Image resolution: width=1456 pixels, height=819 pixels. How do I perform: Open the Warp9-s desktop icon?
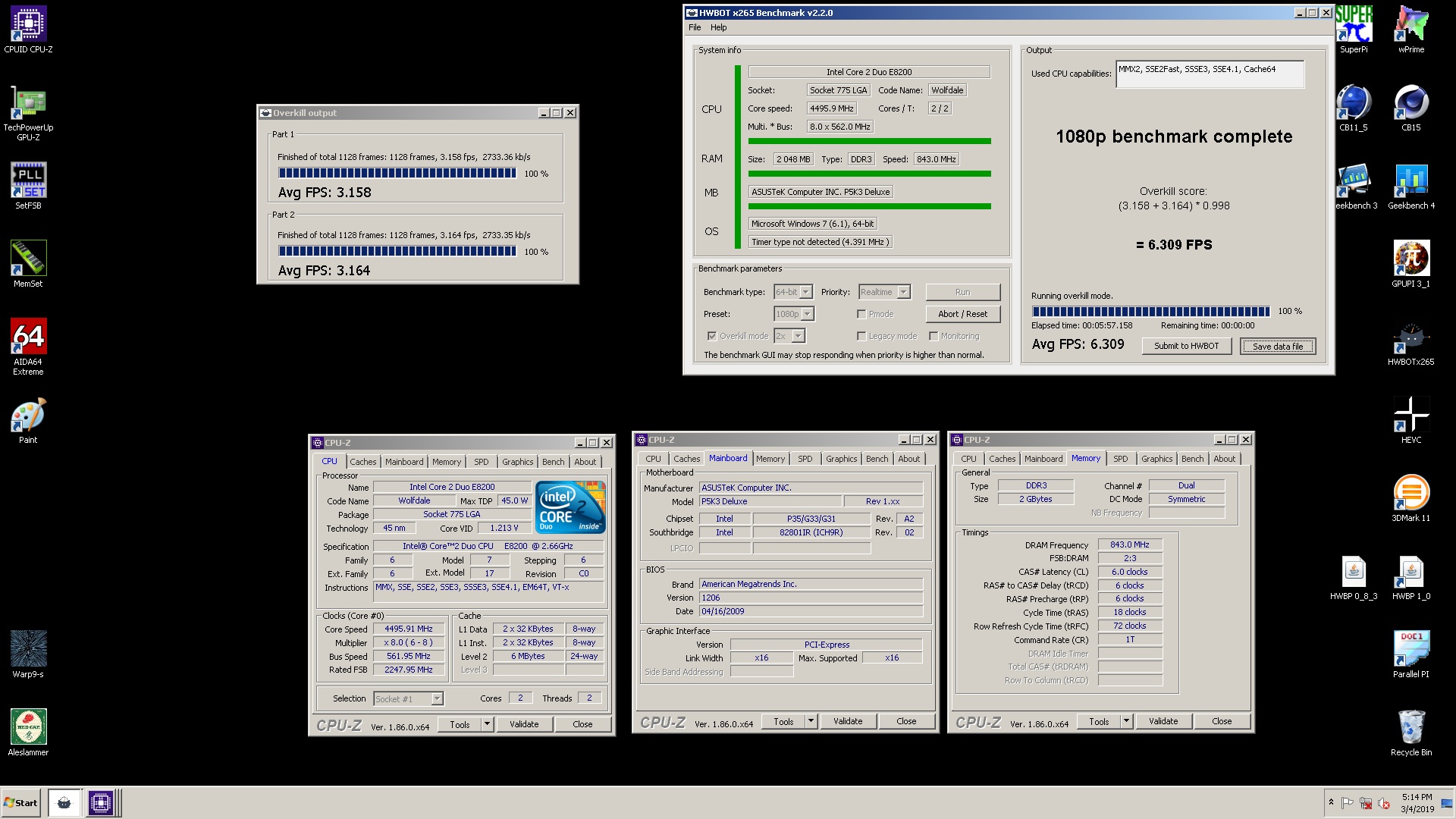click(28, 655)
